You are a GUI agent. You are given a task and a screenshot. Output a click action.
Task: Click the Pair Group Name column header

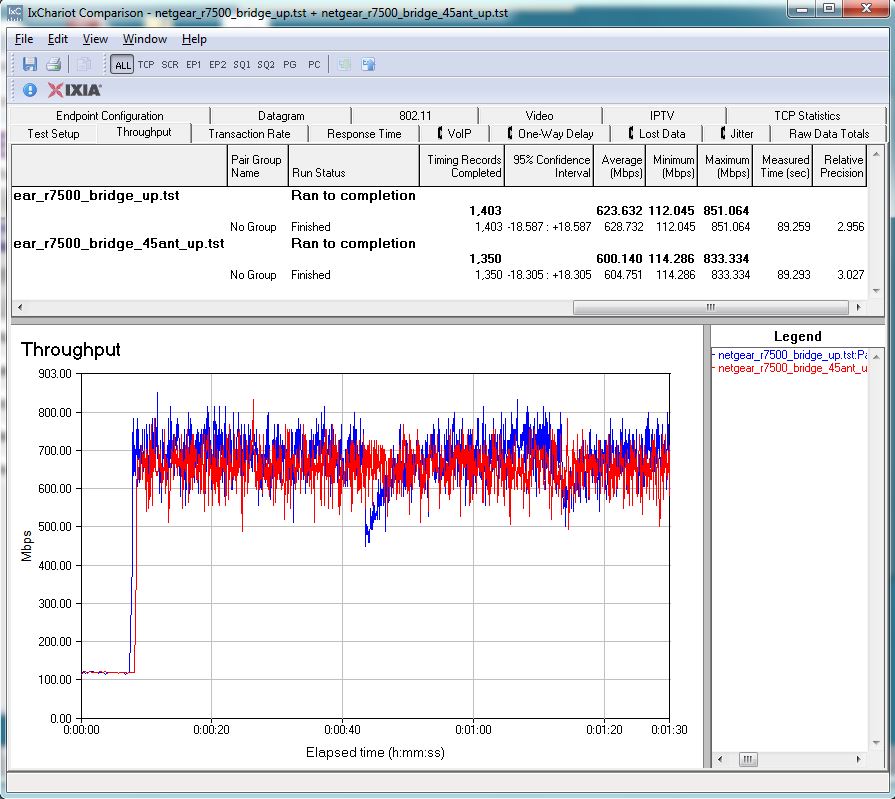tap(257, 166)
